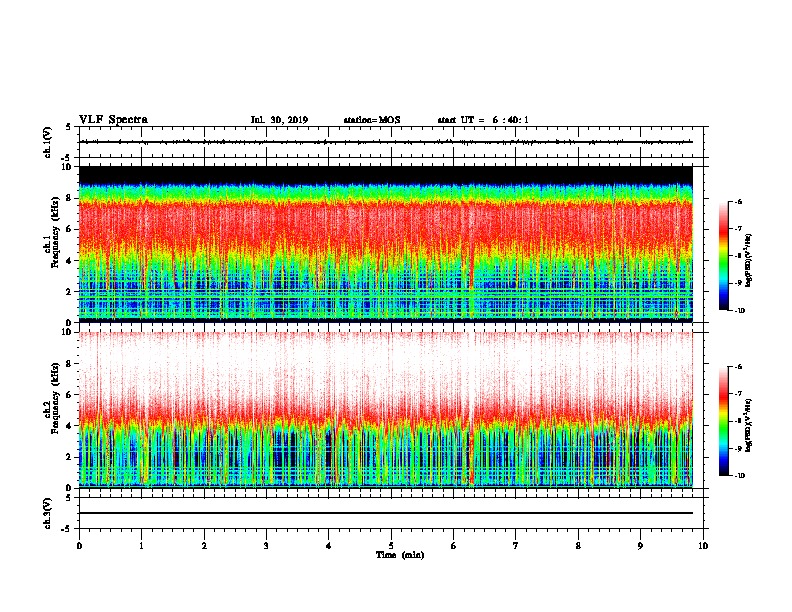Image resolution: width=792 pixels, height=612 pixels.
Task: Click the ch.2 spectrogram '4' kHz tick label
Action: (x=69, y=426)
